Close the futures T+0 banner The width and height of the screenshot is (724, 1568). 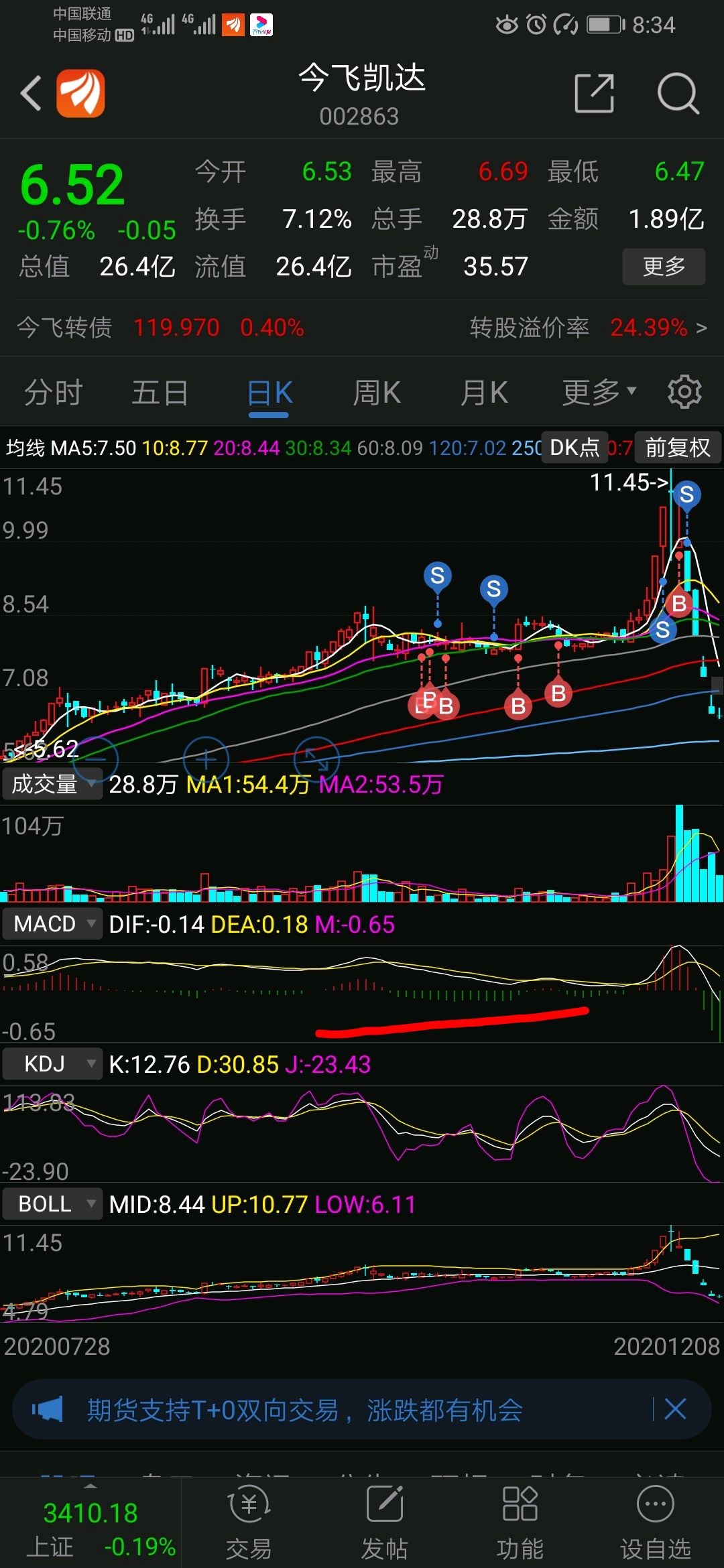675,1409
